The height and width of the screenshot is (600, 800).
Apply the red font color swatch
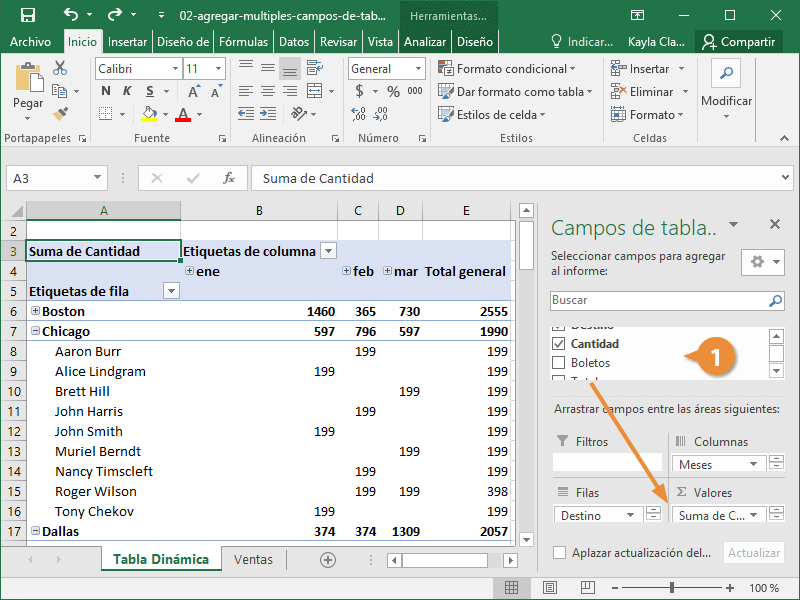pyautogui.click(x=183, y=114)
